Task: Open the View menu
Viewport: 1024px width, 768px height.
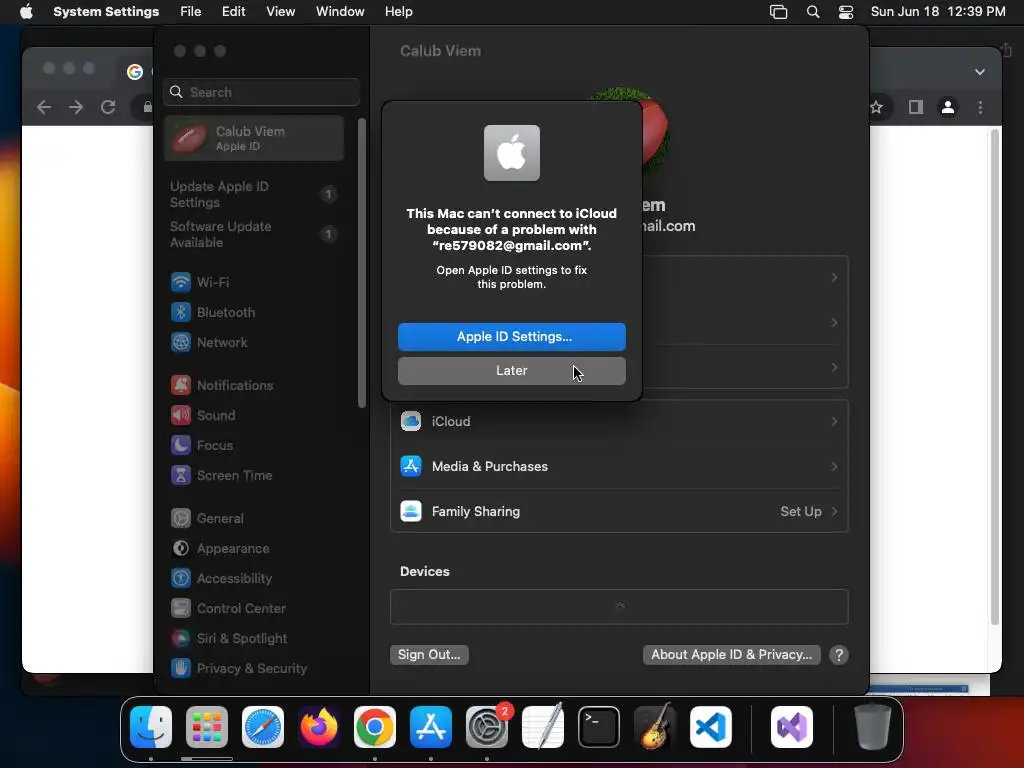Action: click(x=280, y=12)
